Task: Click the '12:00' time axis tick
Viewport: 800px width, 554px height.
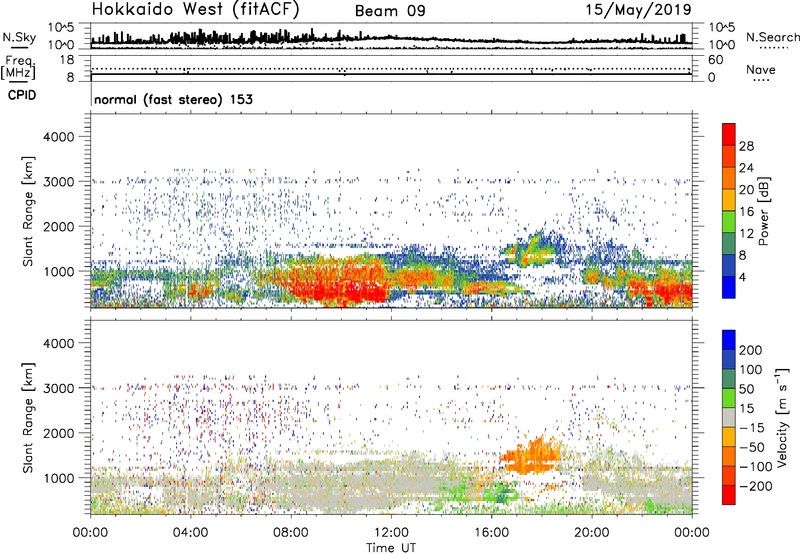Action: point(391,533)
